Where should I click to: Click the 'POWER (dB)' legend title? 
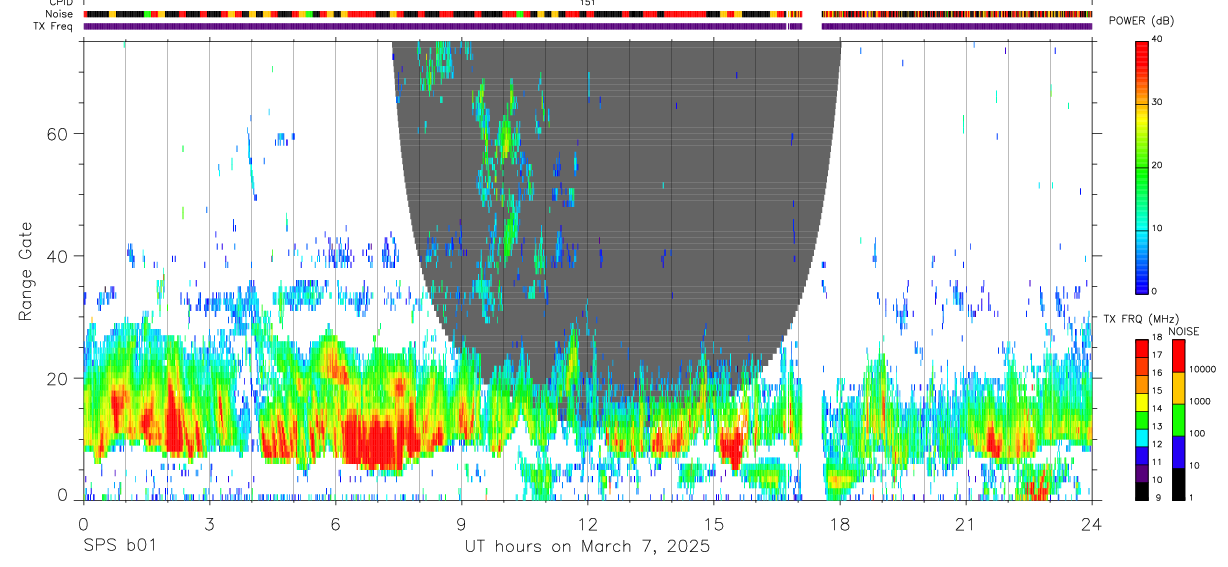[1142, 22]
